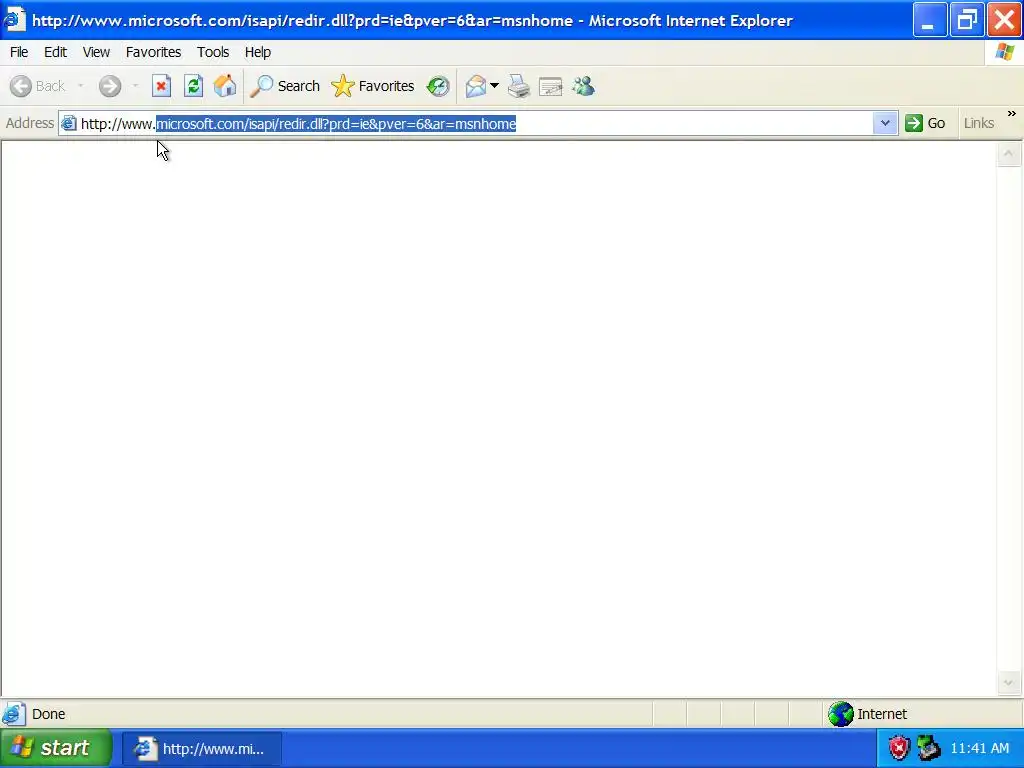The image size is (1024, 768).
Task: Click the status bar IE page icon
Action: [x=14, y=714]
